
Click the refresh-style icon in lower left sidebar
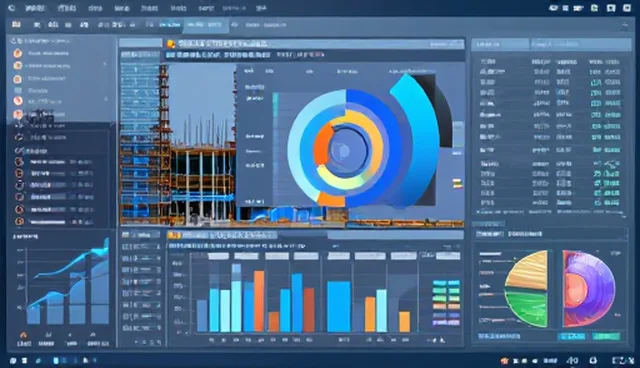click(x=19, y=137)
